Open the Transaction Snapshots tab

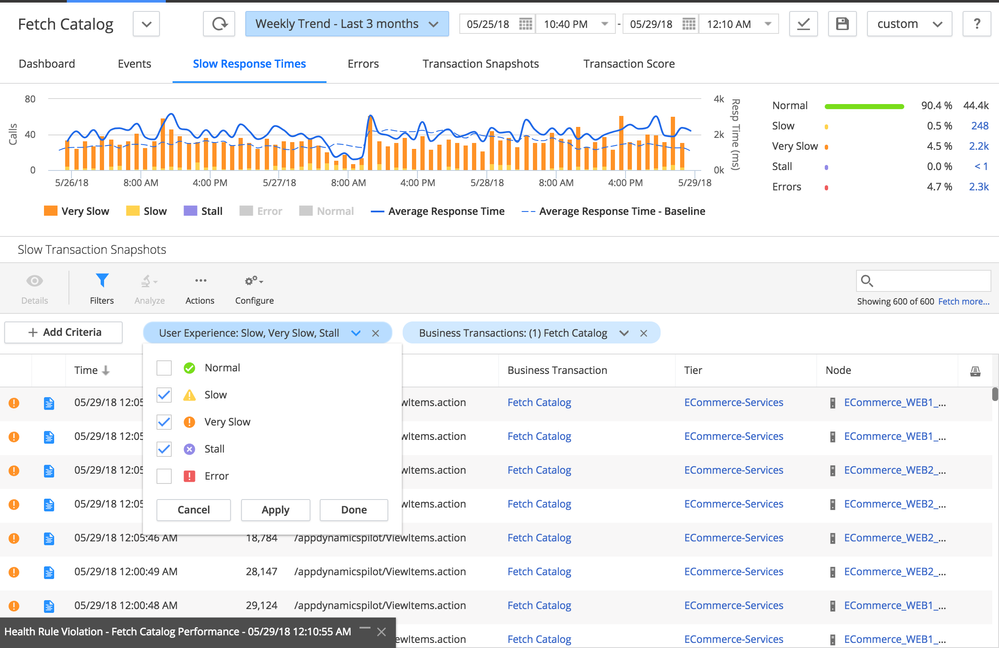pyautogui.click(x=480, y=64)
